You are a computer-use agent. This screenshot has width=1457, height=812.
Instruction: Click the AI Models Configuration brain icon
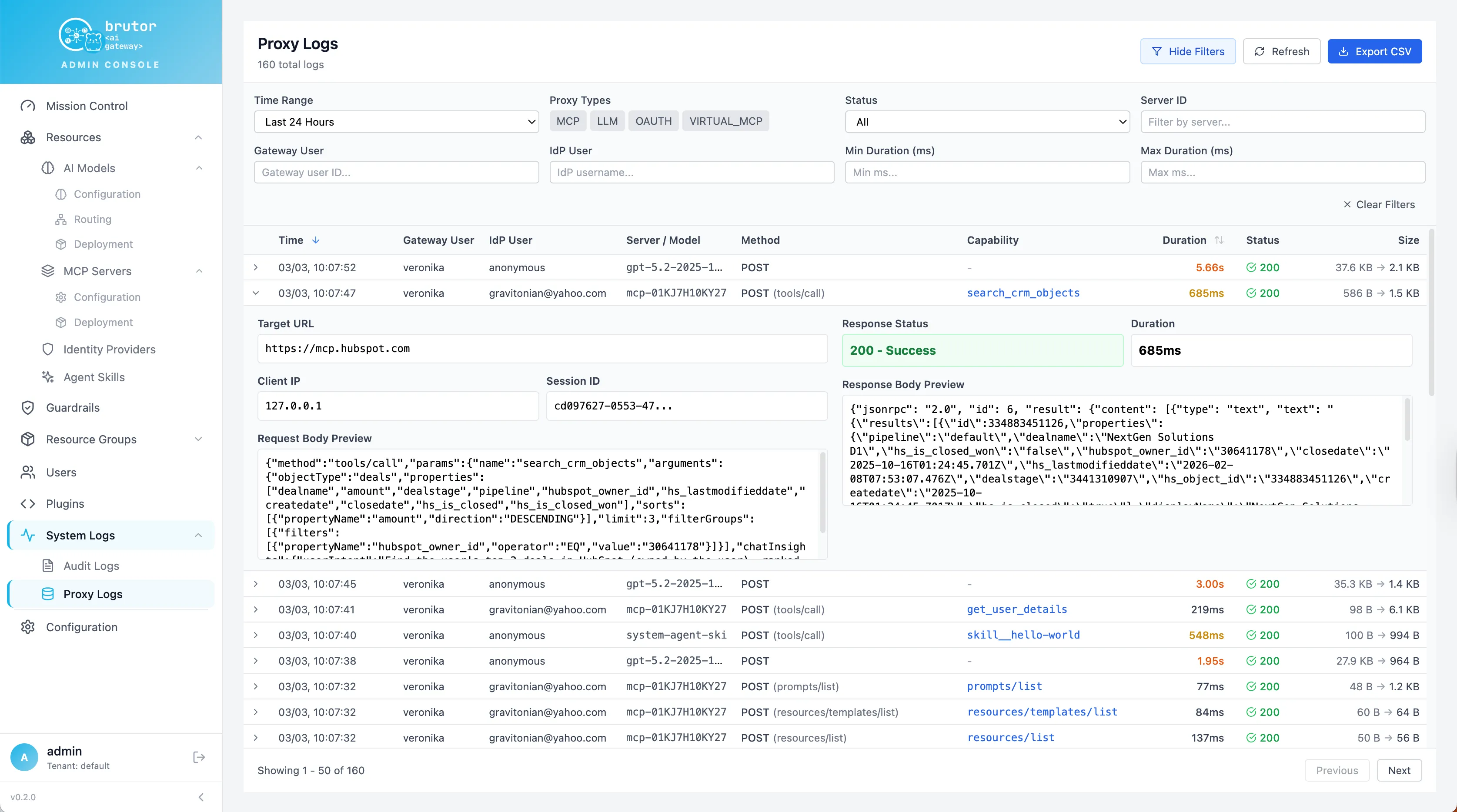click(60, 194)
